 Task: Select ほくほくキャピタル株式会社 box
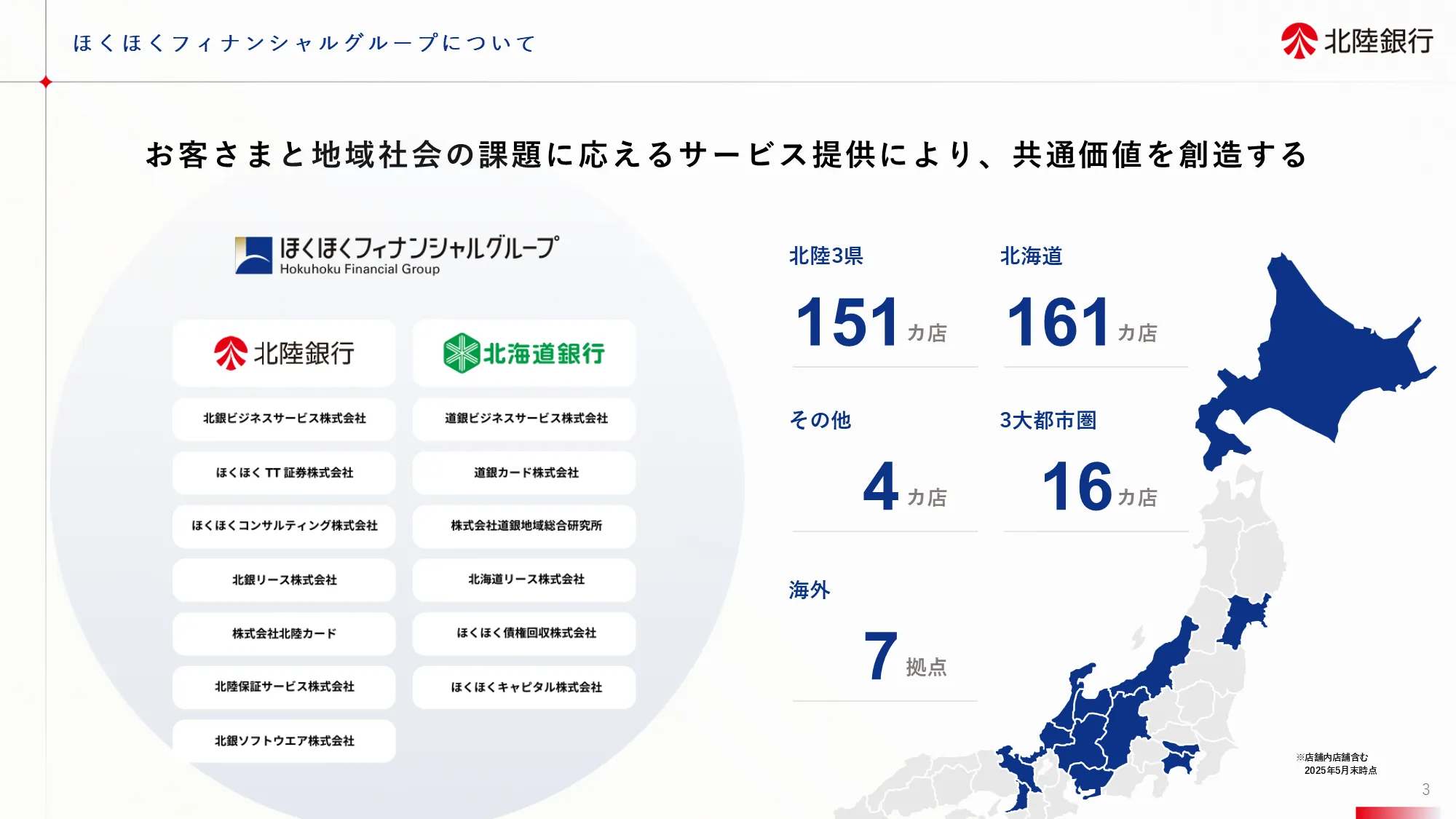coord(524,687)
